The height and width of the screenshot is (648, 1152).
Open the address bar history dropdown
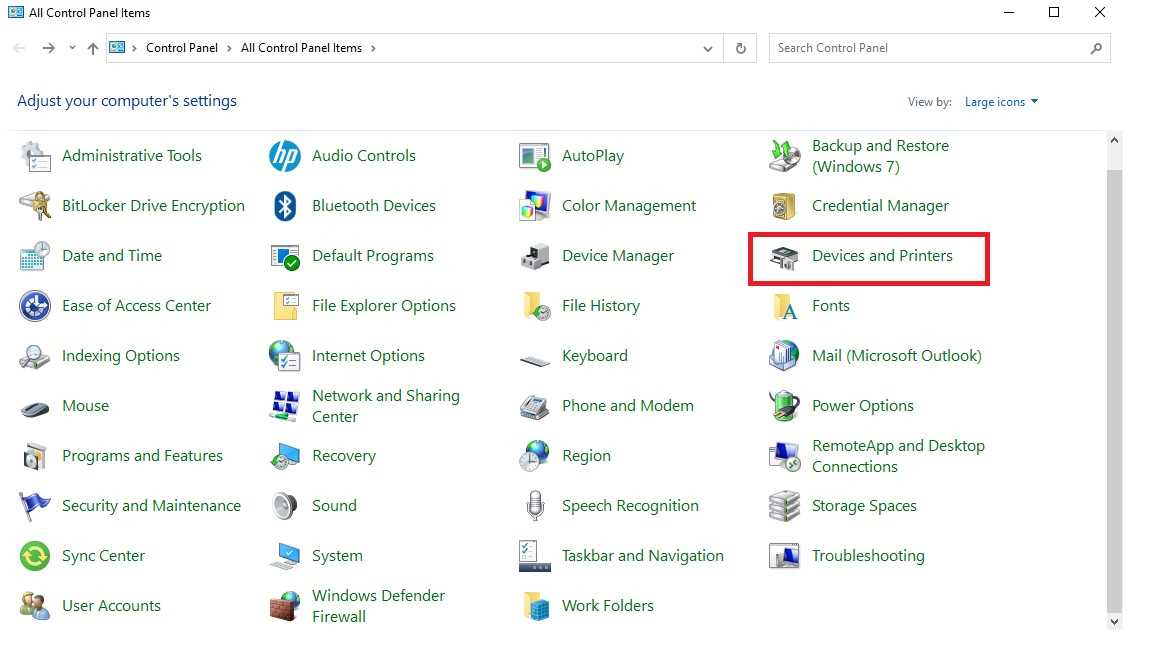point(708,48)
